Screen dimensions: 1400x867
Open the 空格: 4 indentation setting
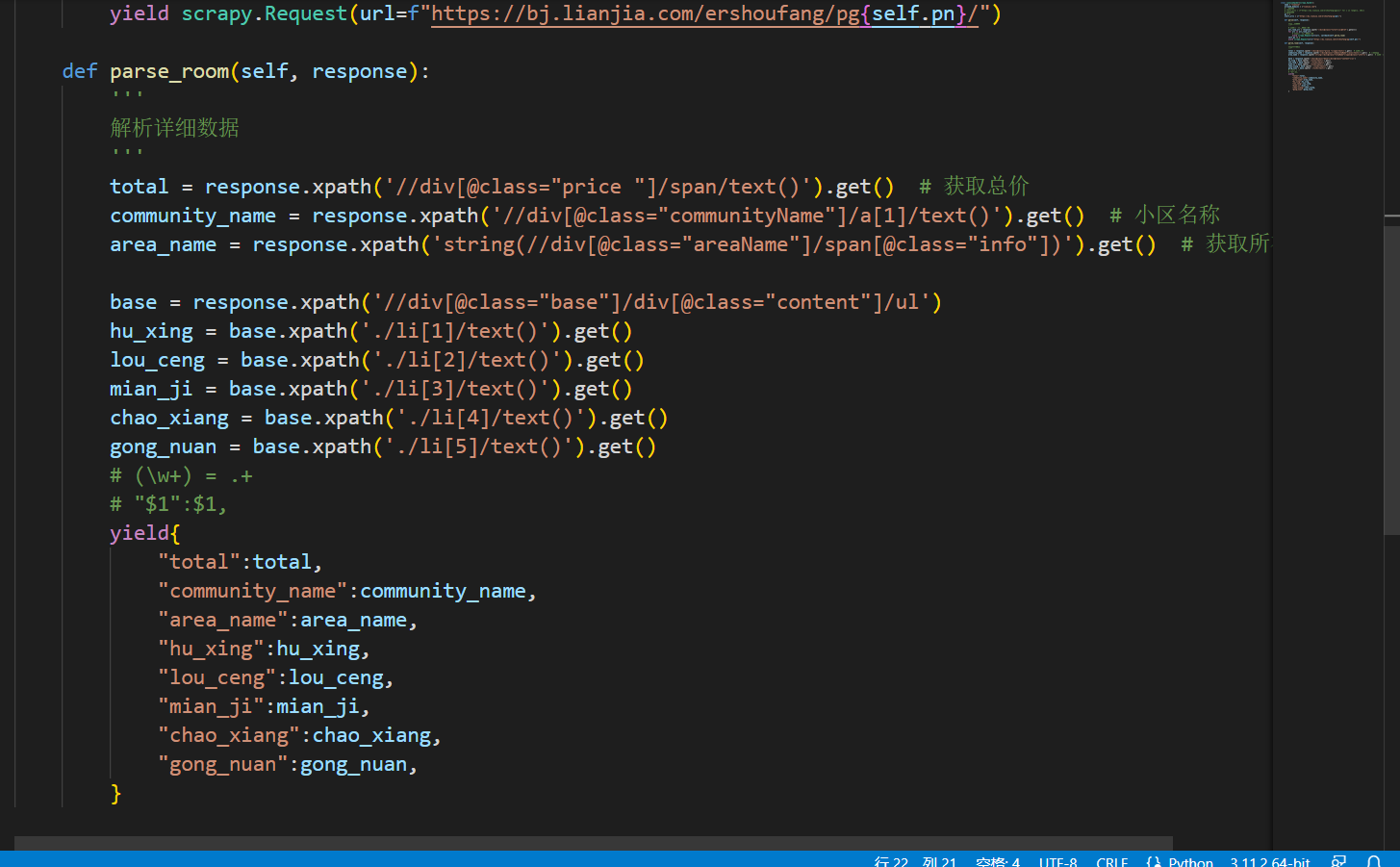tap(997, 861)
